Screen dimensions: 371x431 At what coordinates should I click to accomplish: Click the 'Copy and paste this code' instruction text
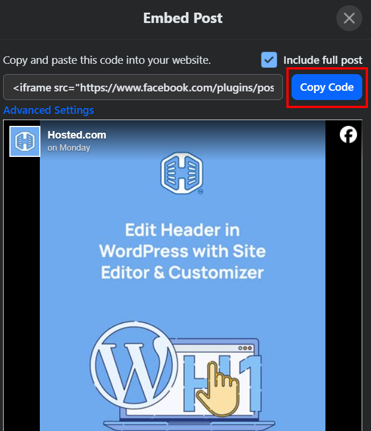tap(107, 60)
